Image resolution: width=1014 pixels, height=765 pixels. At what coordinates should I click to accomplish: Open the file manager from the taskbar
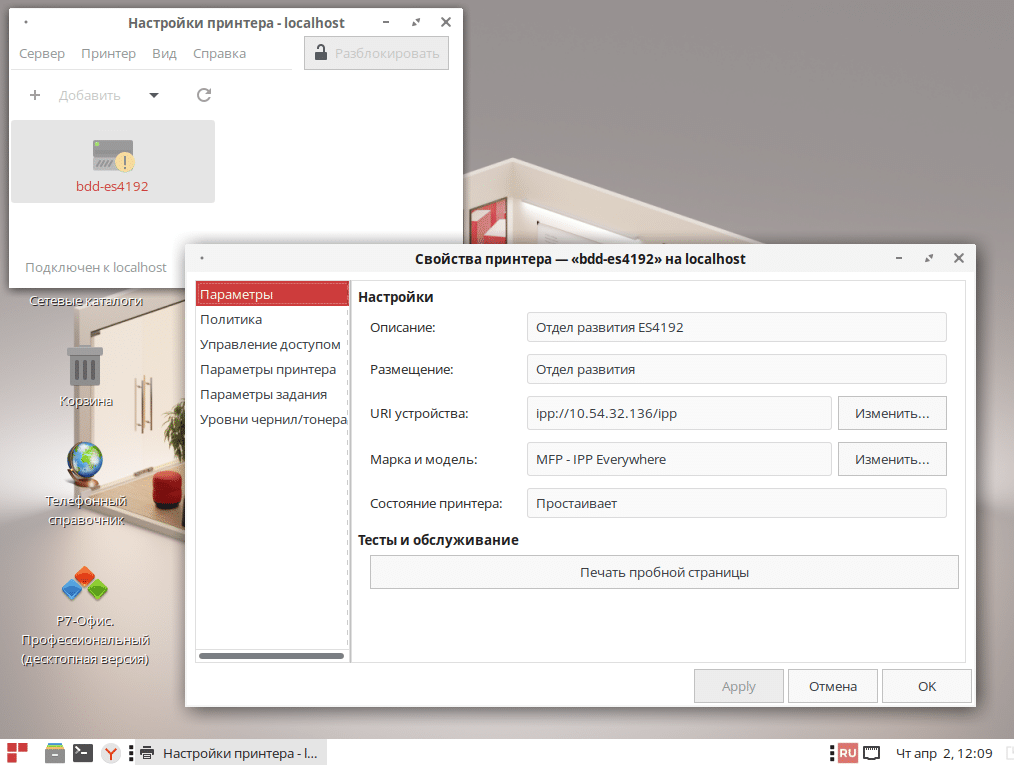tap(54, 752)
